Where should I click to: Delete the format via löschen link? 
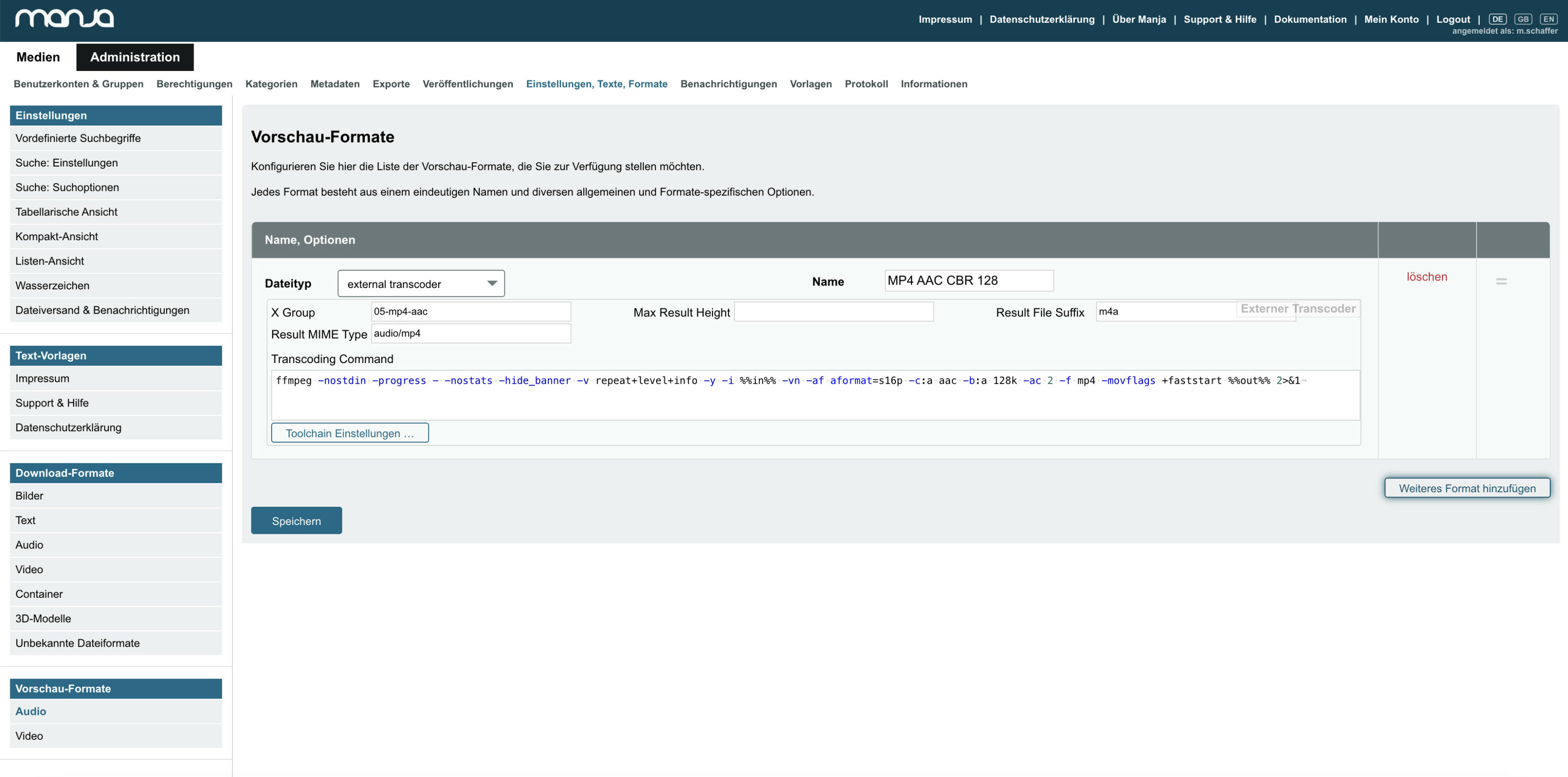(1426, 277)
